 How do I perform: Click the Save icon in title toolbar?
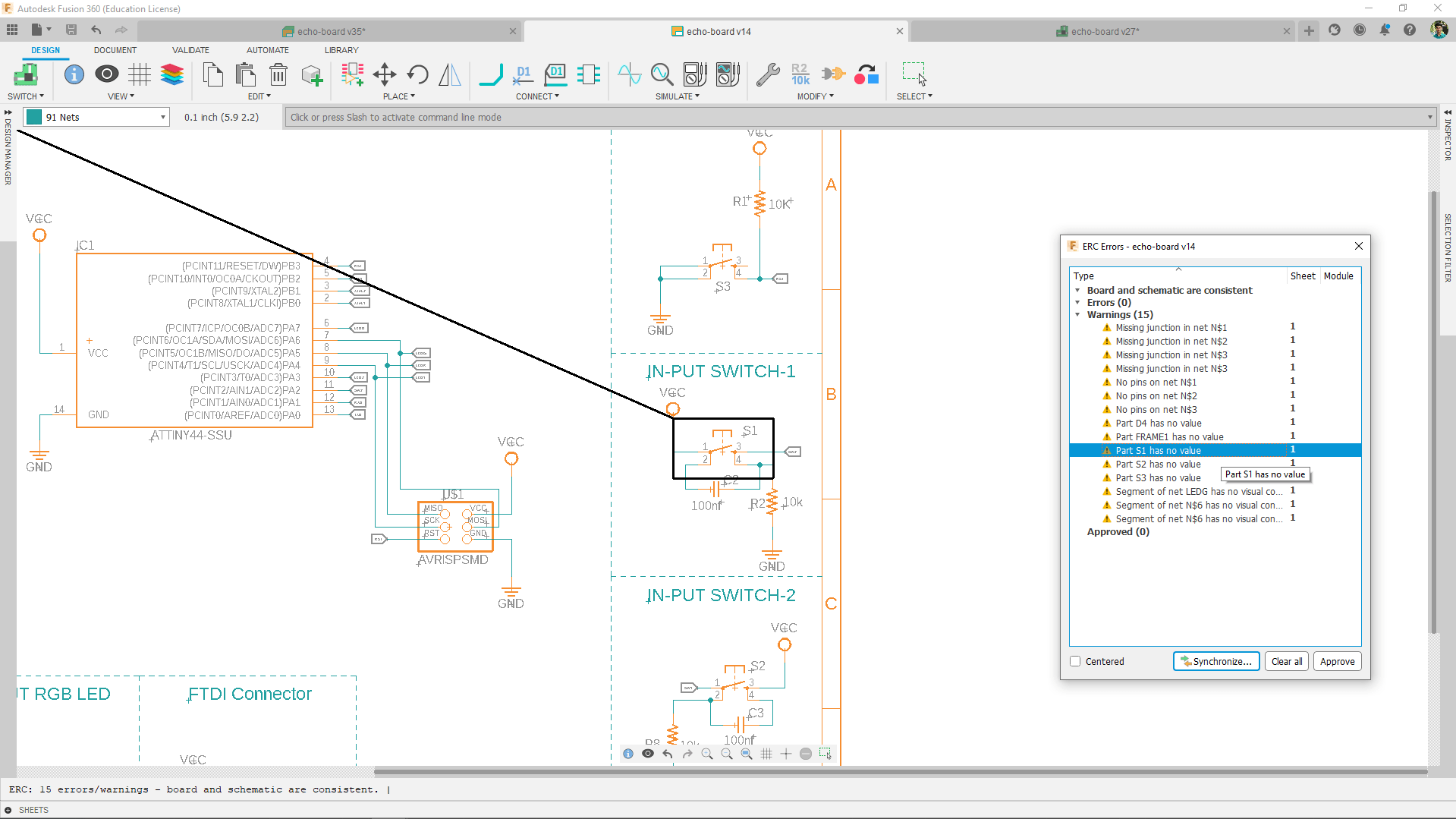tap(71, 30)
